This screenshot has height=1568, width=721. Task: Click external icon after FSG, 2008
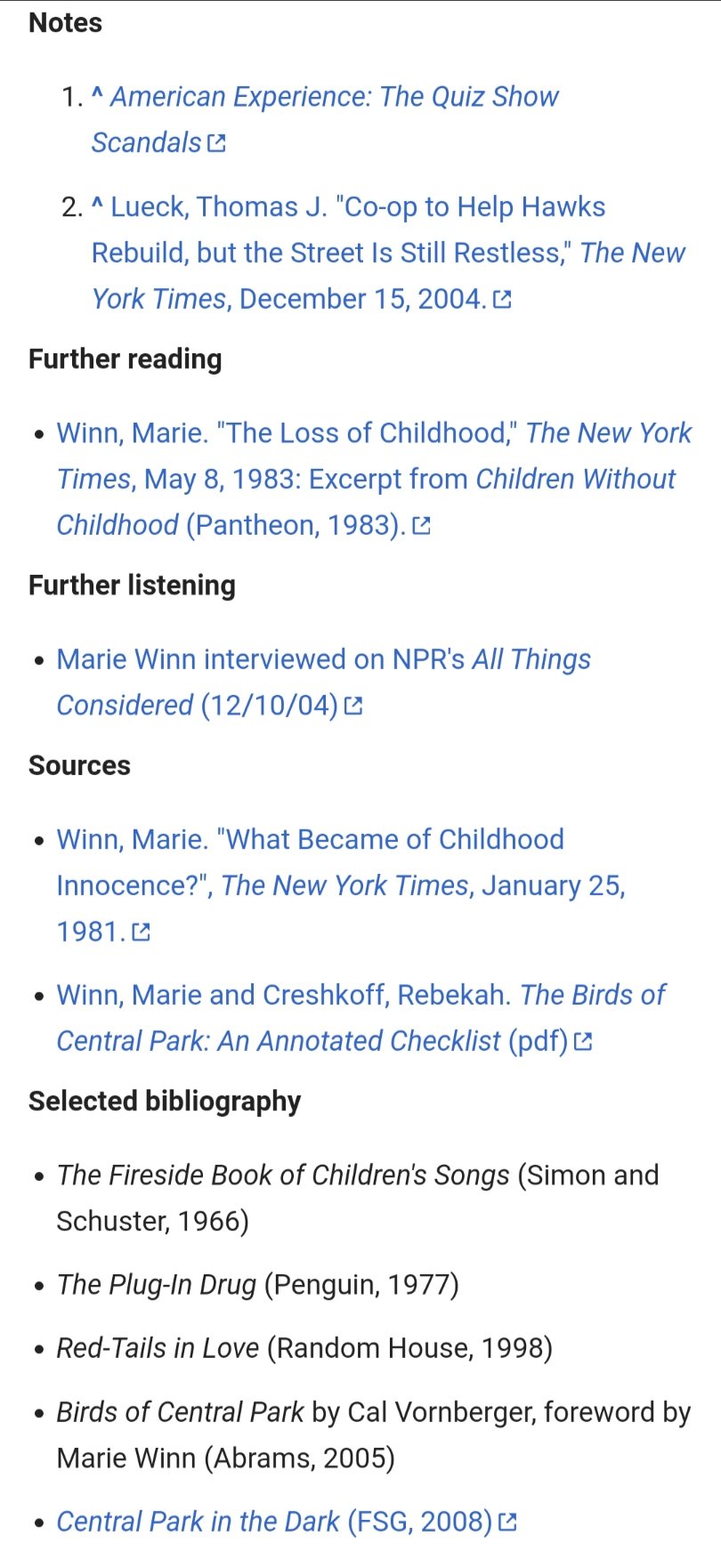coord(507,1523)
